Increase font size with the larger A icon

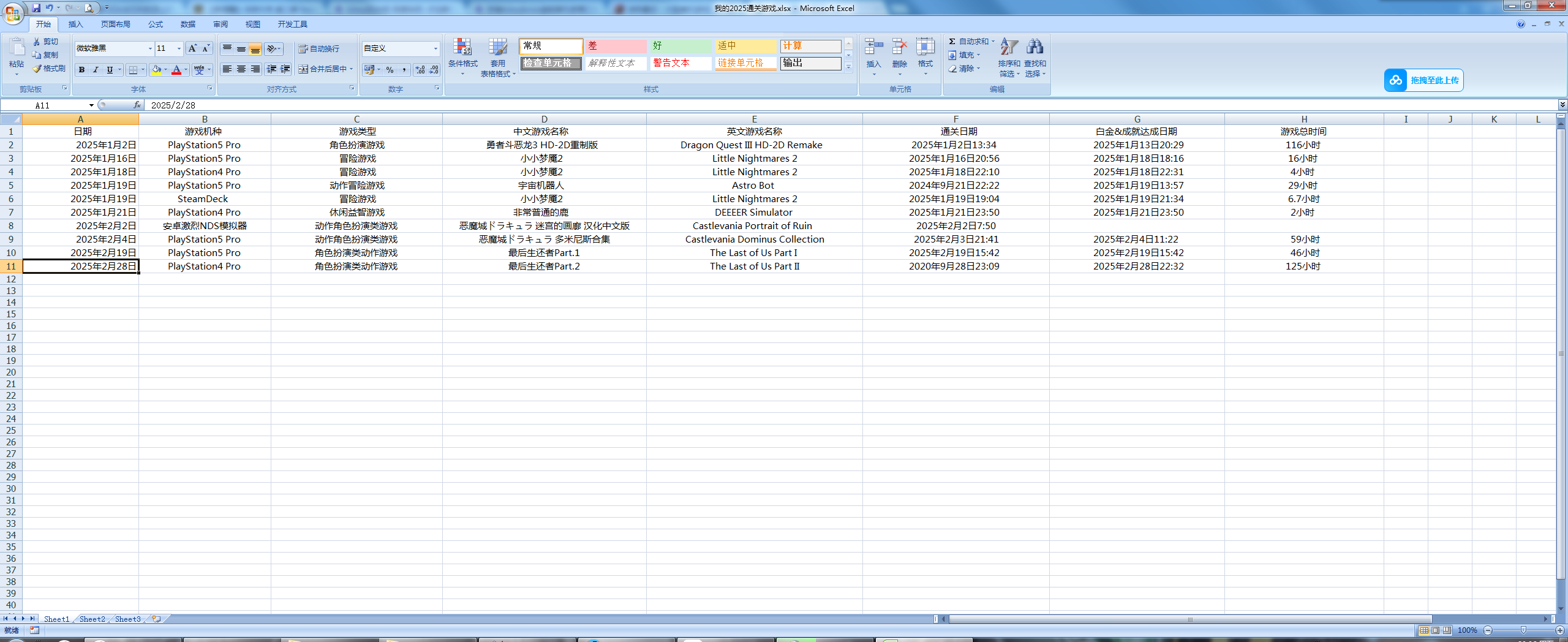192,48
